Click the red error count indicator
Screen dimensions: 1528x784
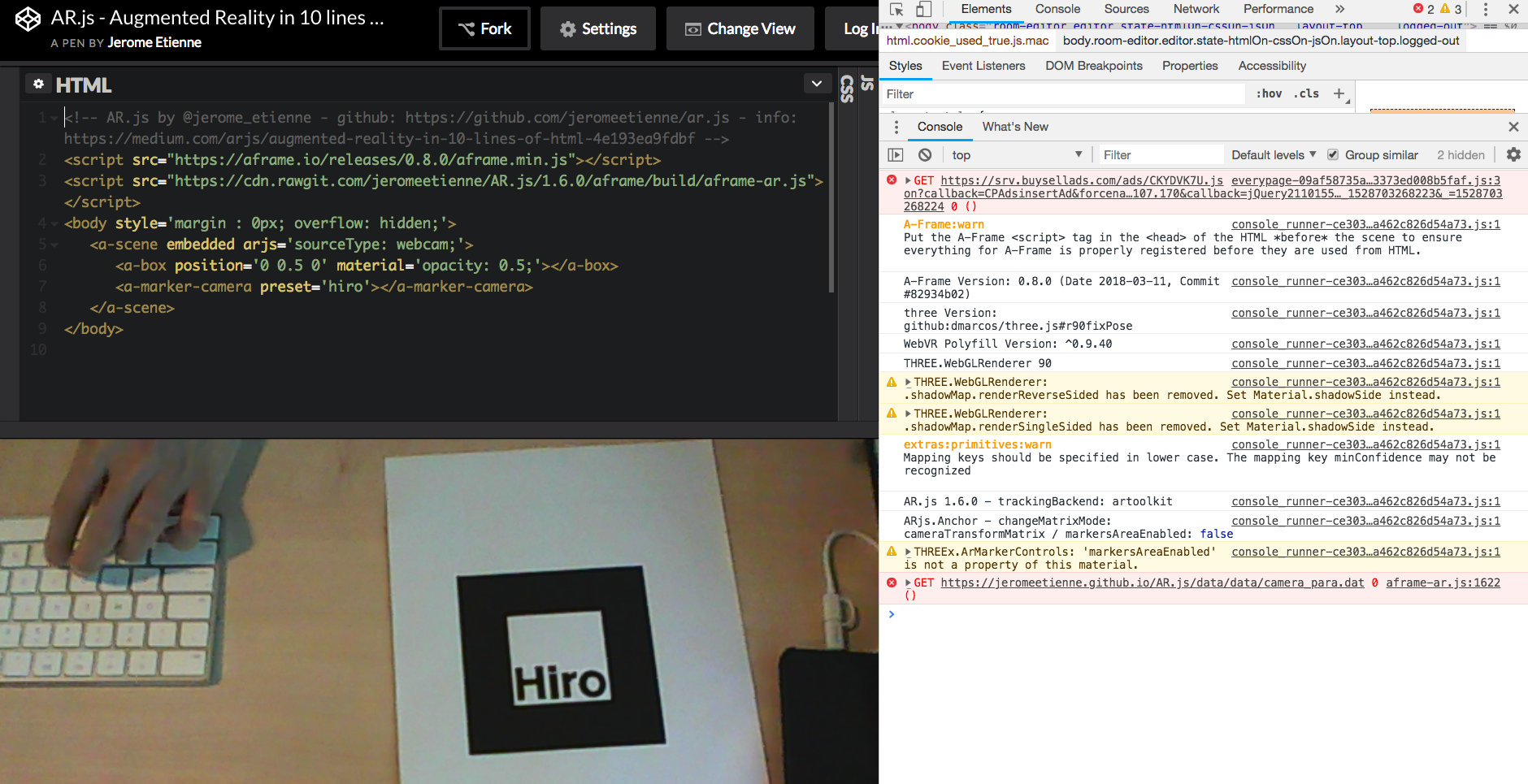tap(1424, 9)
